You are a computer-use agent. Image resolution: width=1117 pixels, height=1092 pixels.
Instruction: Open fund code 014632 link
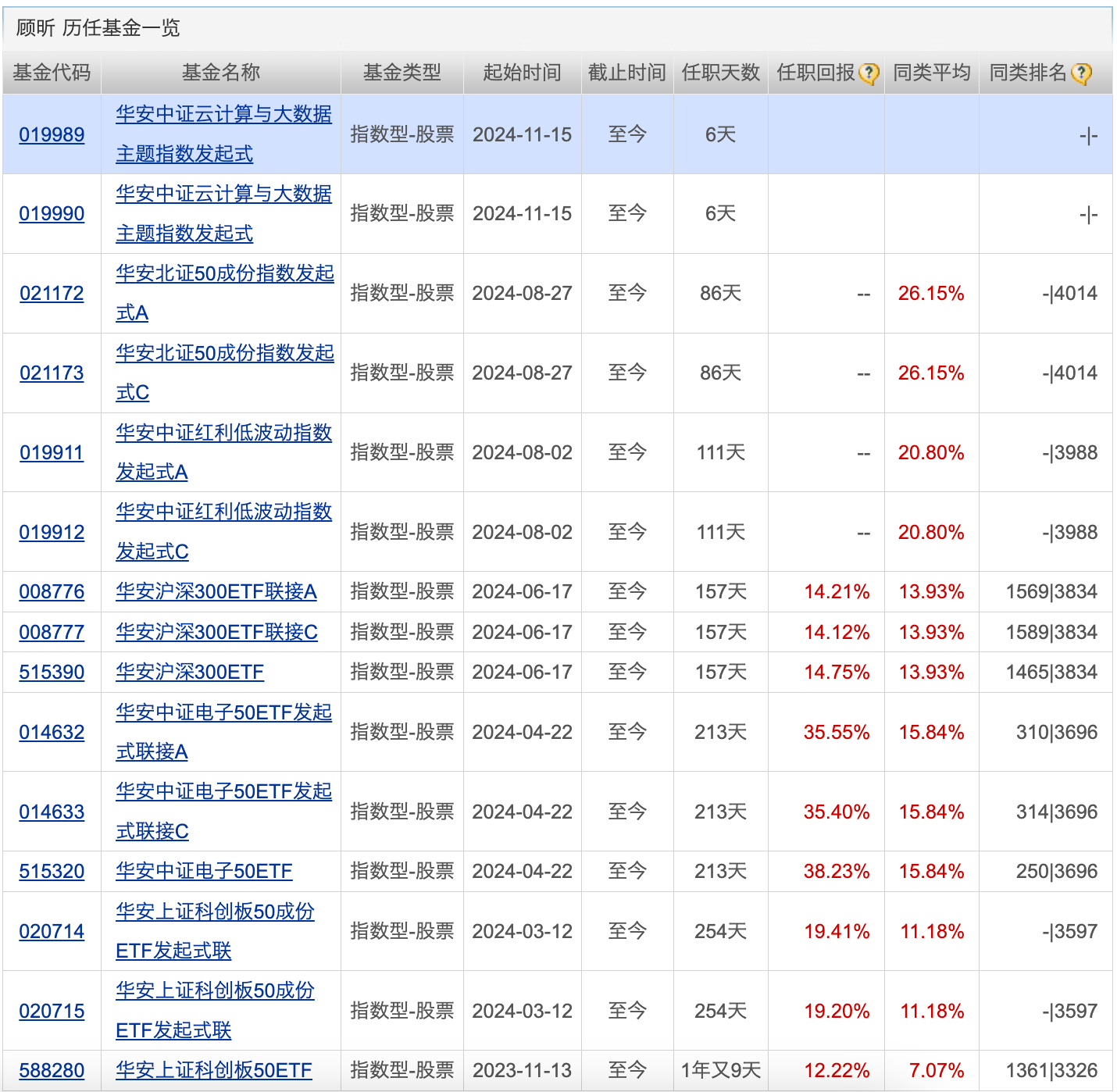pyautogui.click(x=52, y=732)
